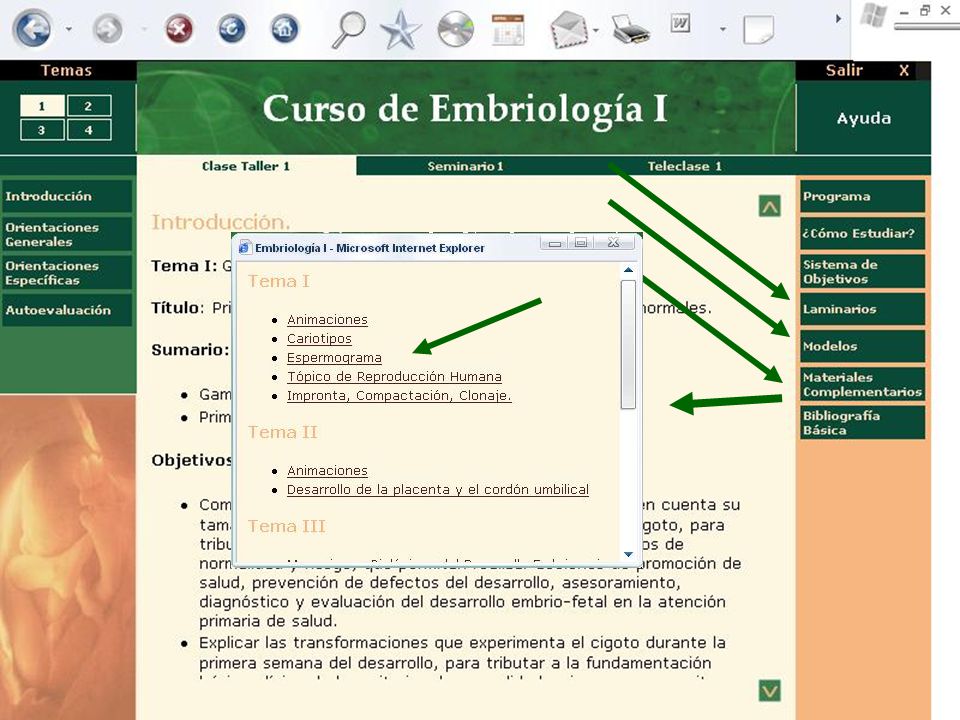The image size is (960, 720).
Task: Click the Temas label above the number grid
Action: [66, 70]
